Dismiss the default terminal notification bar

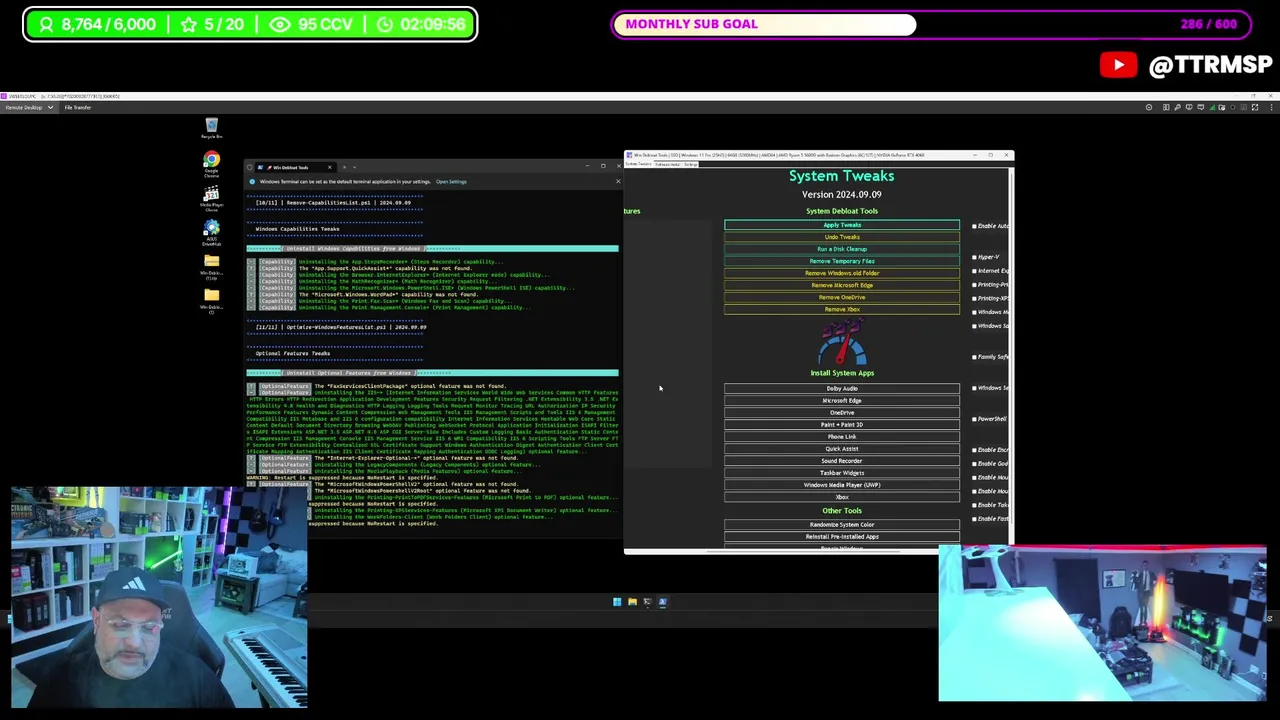[x=617, y=181]
